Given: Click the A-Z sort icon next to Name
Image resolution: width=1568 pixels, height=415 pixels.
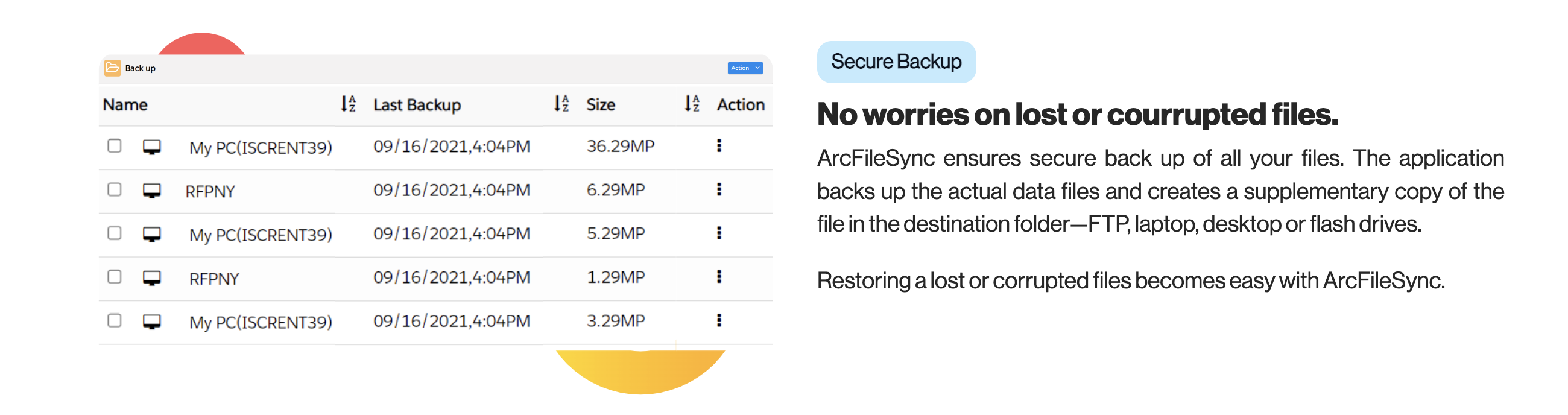Looking at the screenshot, I should pyautogui.click(x=347, y=104).
